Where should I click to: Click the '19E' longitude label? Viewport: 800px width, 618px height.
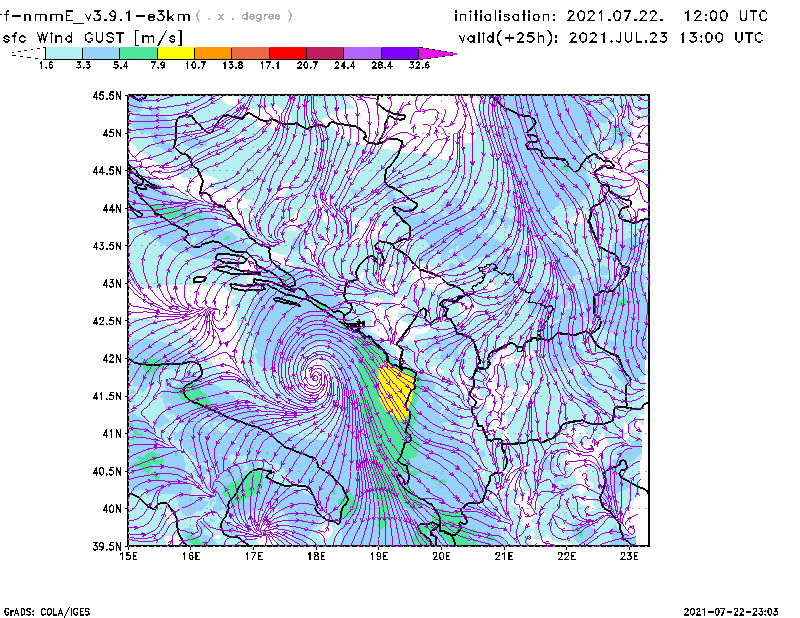click(379, 556)
